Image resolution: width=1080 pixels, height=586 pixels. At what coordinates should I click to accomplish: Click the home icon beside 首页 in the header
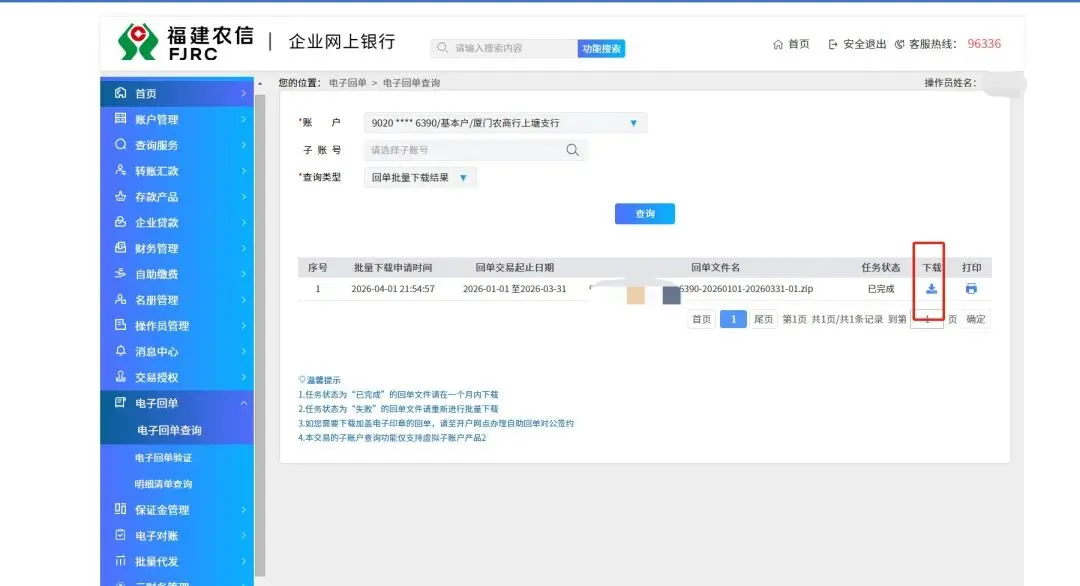(778, 44)
